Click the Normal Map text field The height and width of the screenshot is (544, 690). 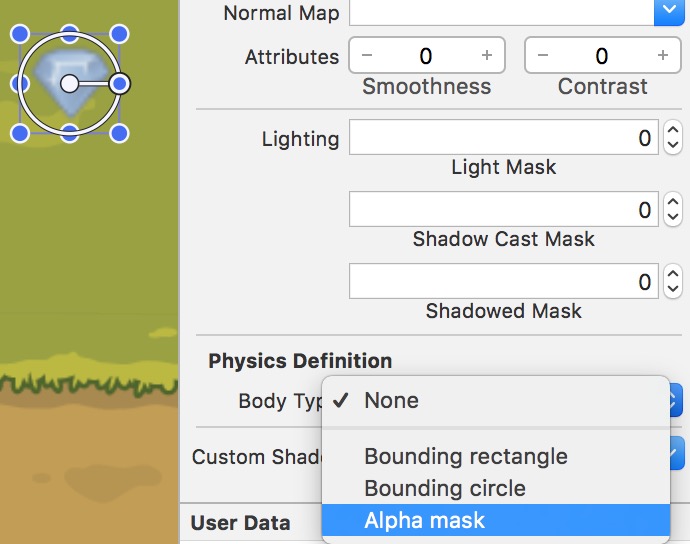coord(501,12)
